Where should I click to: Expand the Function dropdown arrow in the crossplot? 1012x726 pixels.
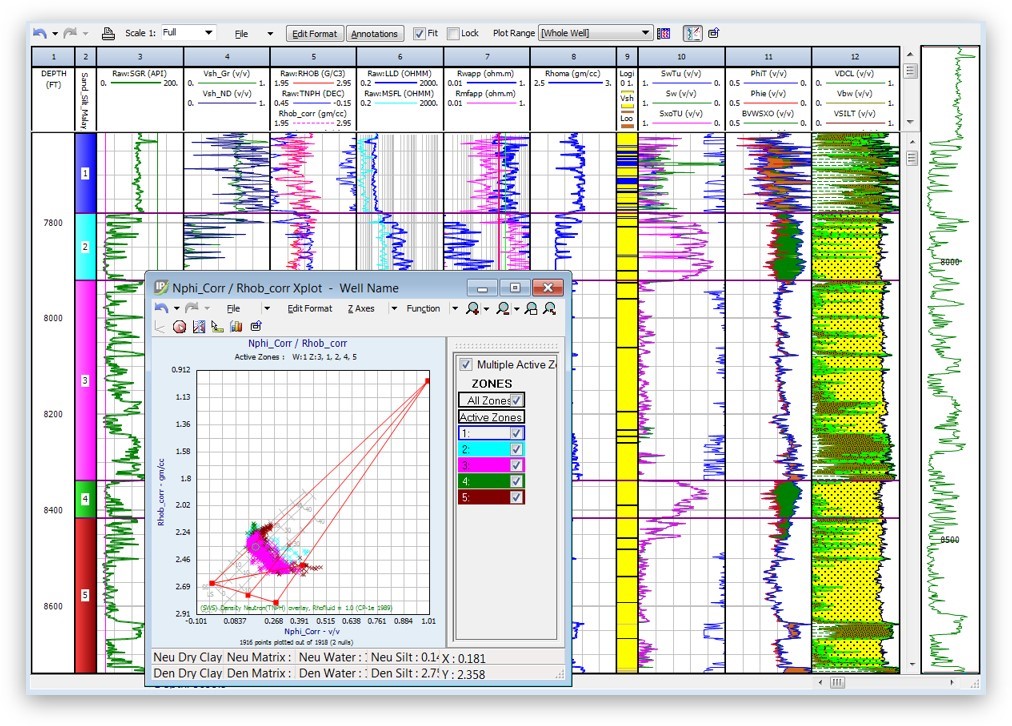coord(455,308)
